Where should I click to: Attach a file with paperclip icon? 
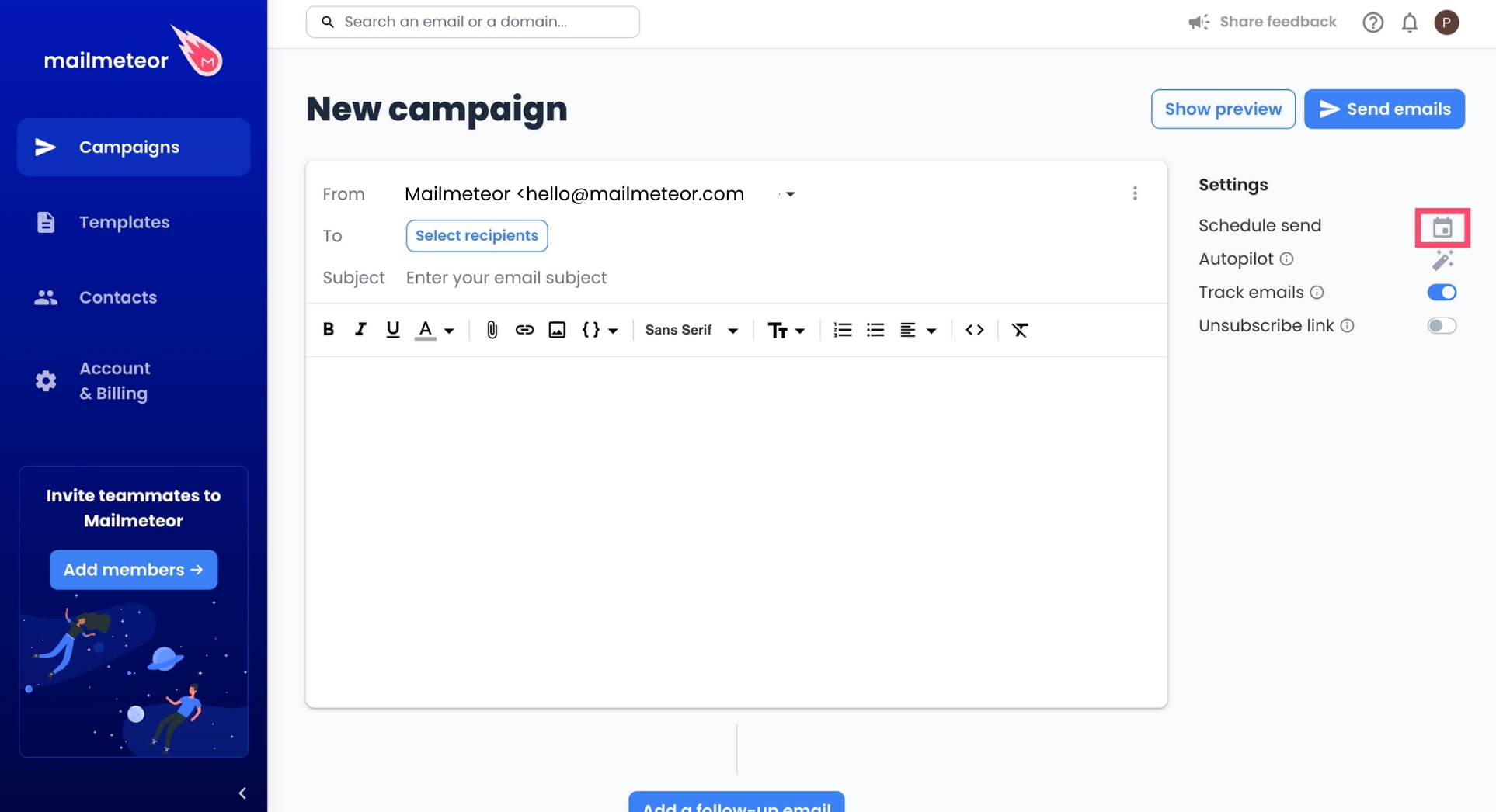tap(492, 330)
